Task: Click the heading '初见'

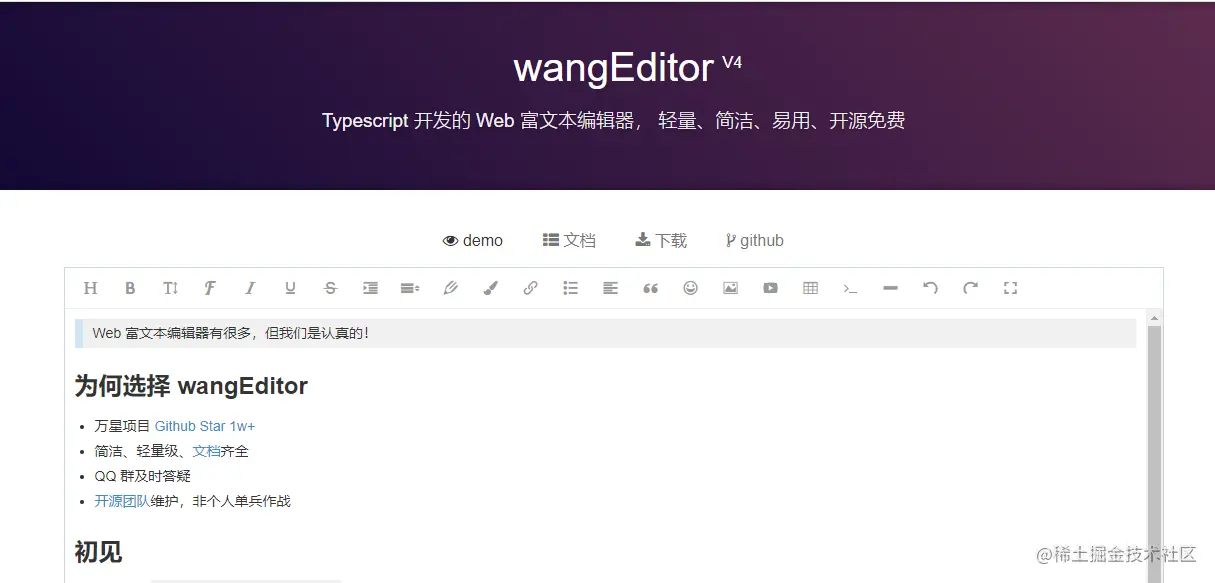Action: [98, 551]
